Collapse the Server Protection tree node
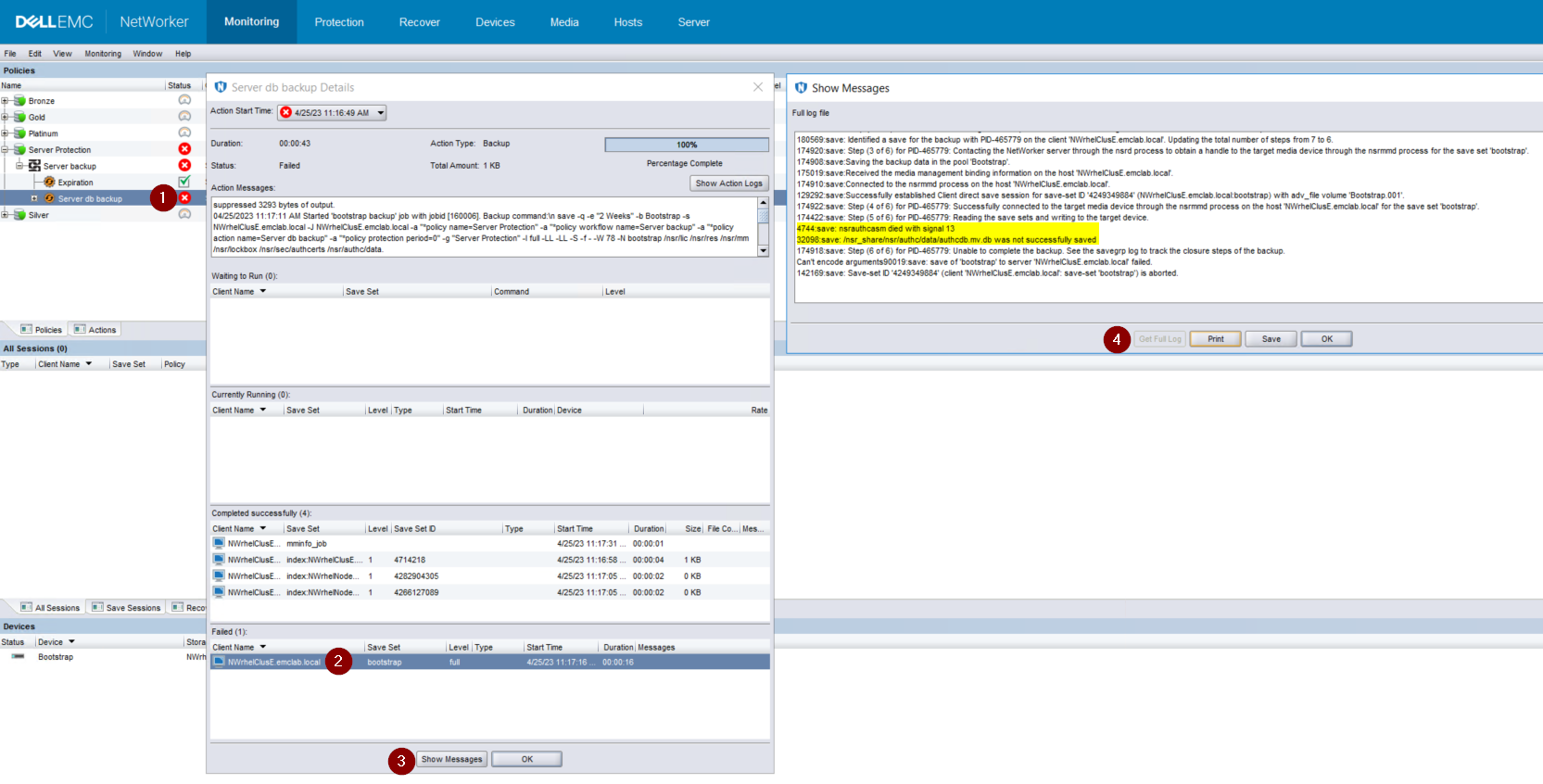The width and height of the screenshot is (1543, 784). 5,149
